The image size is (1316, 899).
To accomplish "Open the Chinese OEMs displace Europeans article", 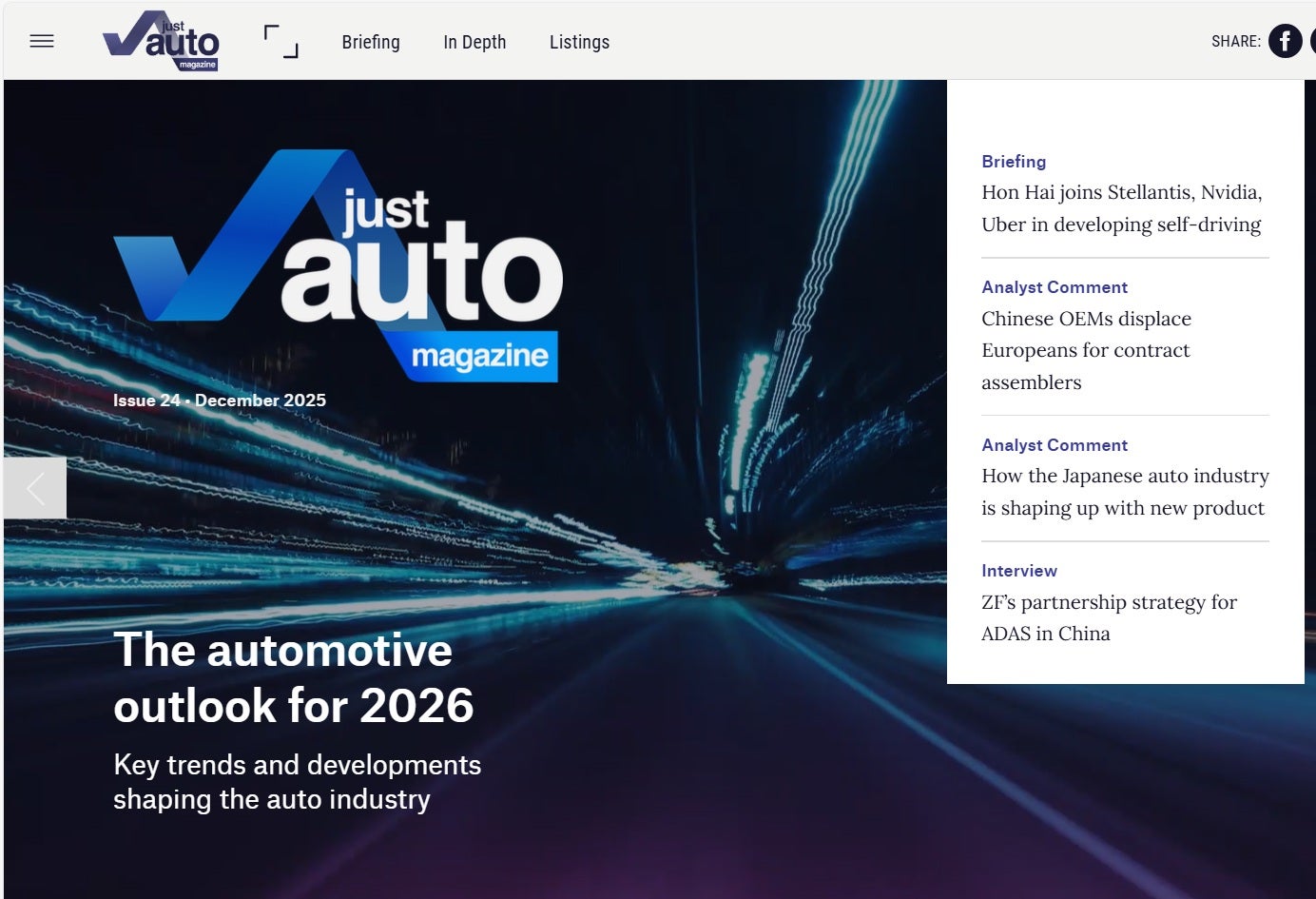I will coord(1086,350).
